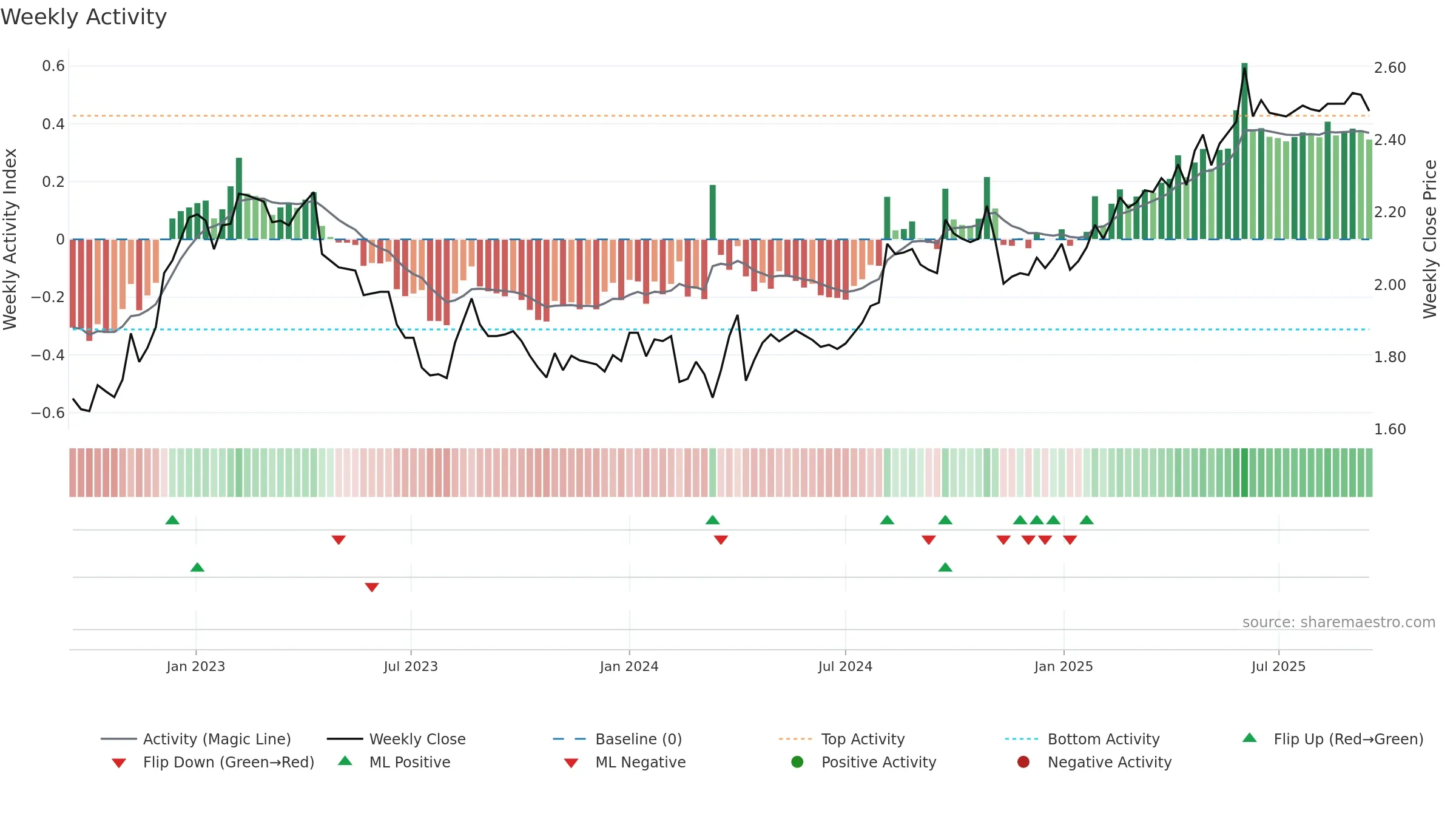
Task: Click the flip-down red triangle nearest Jan 2025
Action: click(1070, 540)
